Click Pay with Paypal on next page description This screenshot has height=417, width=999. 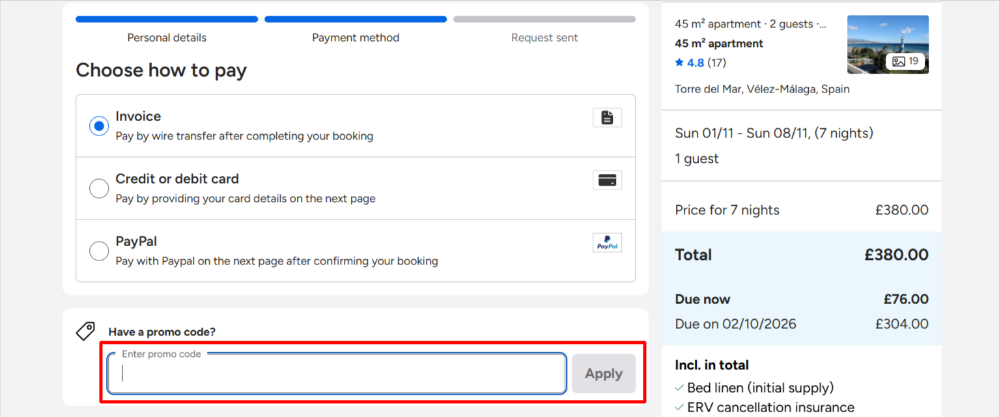pos(277,261)
